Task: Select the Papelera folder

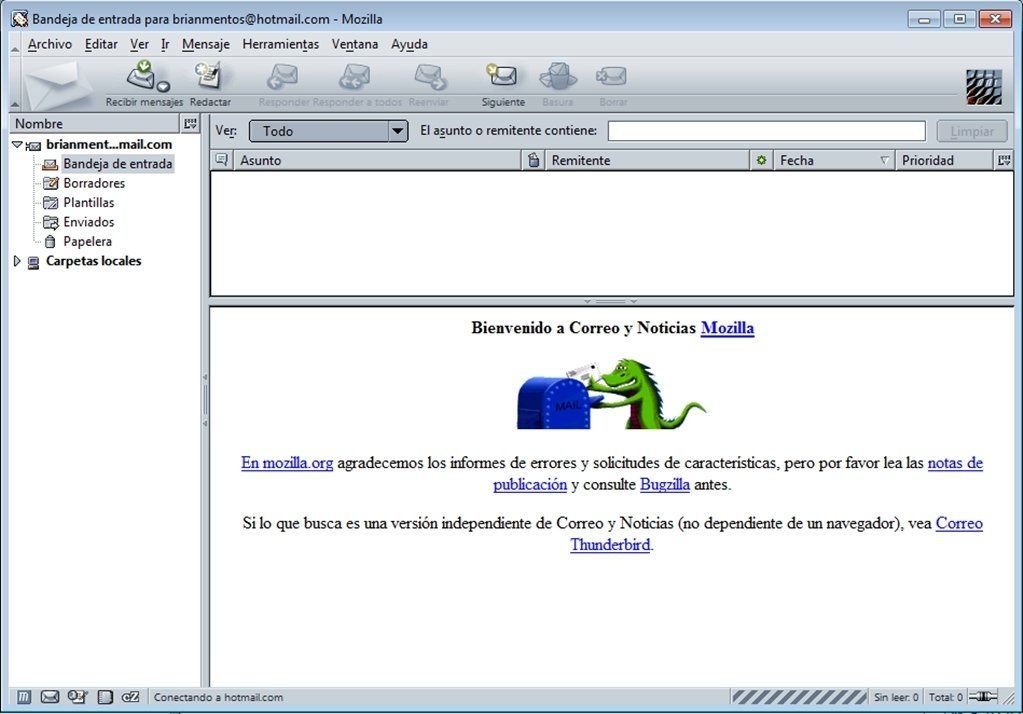Action: (87, 241)
